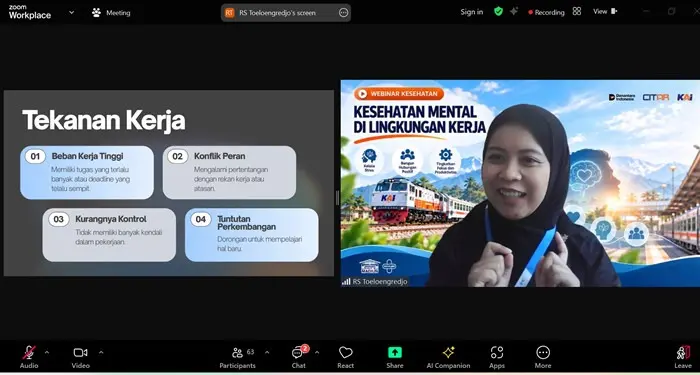Image resolution: width=700 pixels, height=375 pixels.
Task: Click the Kelola Stres circle icon
Action: tap(369, 161)
